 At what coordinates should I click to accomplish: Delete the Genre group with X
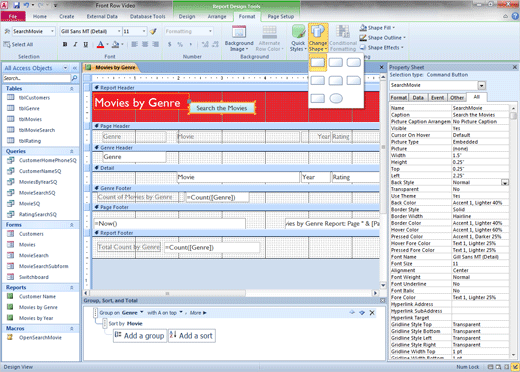coord(372,313)
